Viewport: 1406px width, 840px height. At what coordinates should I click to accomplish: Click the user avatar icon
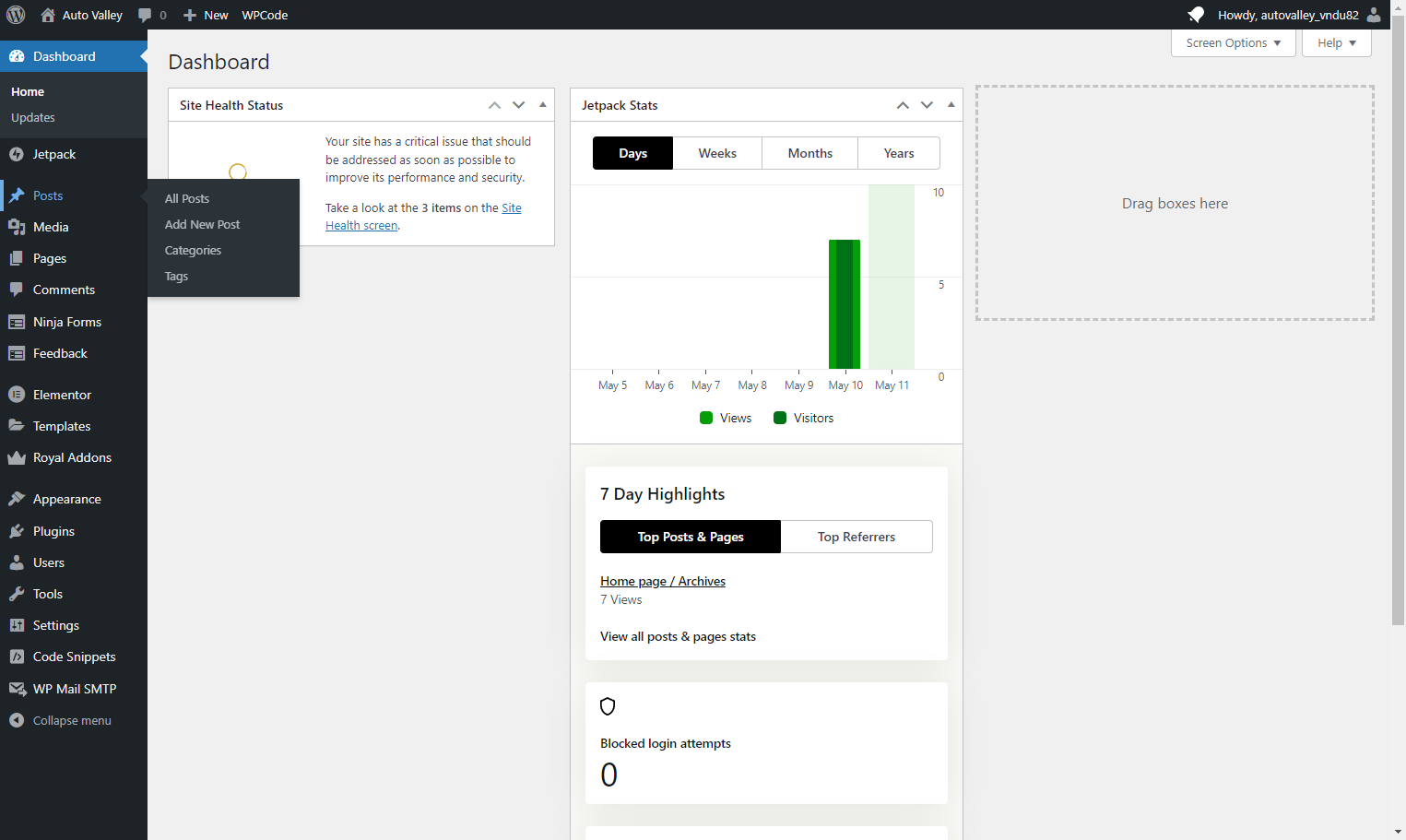pos(1374,15)
